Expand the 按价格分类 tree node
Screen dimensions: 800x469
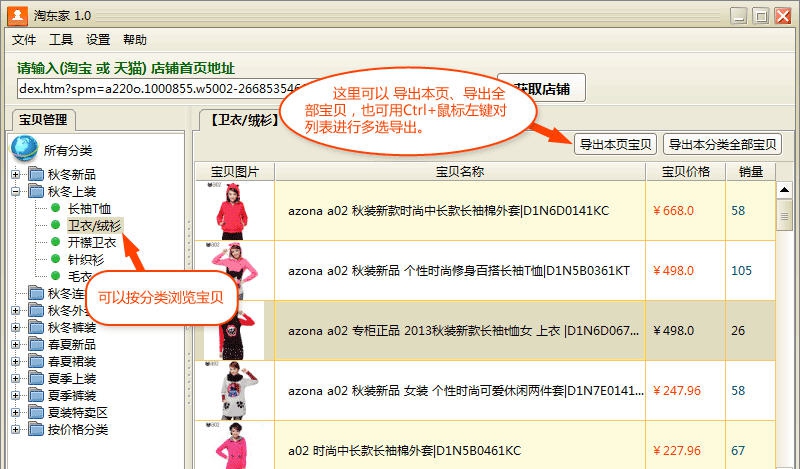[15, 430]
